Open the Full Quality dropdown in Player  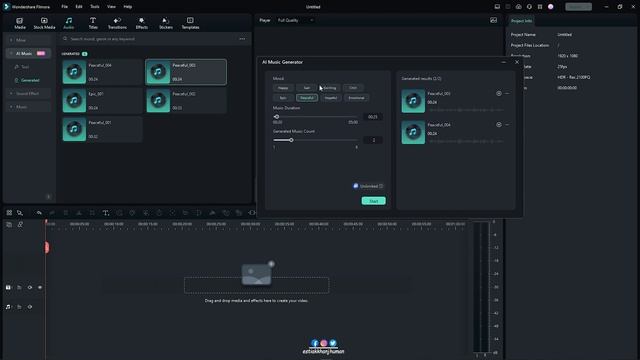point(296,20)
